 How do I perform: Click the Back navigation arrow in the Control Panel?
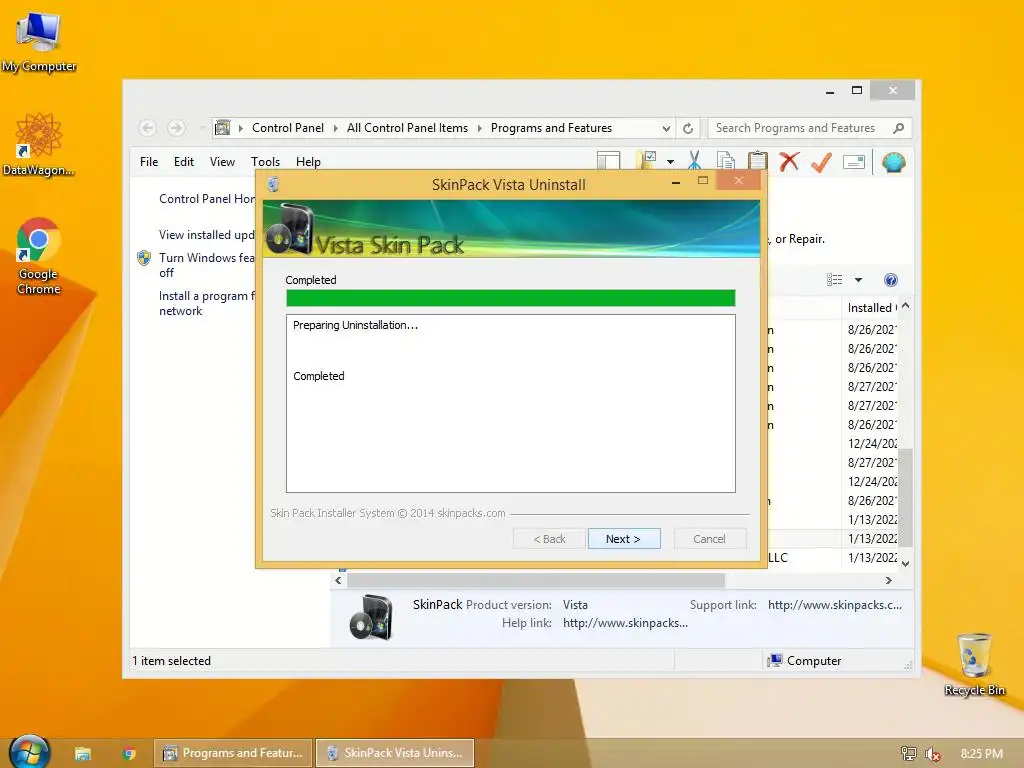click(x=147, y=128)
